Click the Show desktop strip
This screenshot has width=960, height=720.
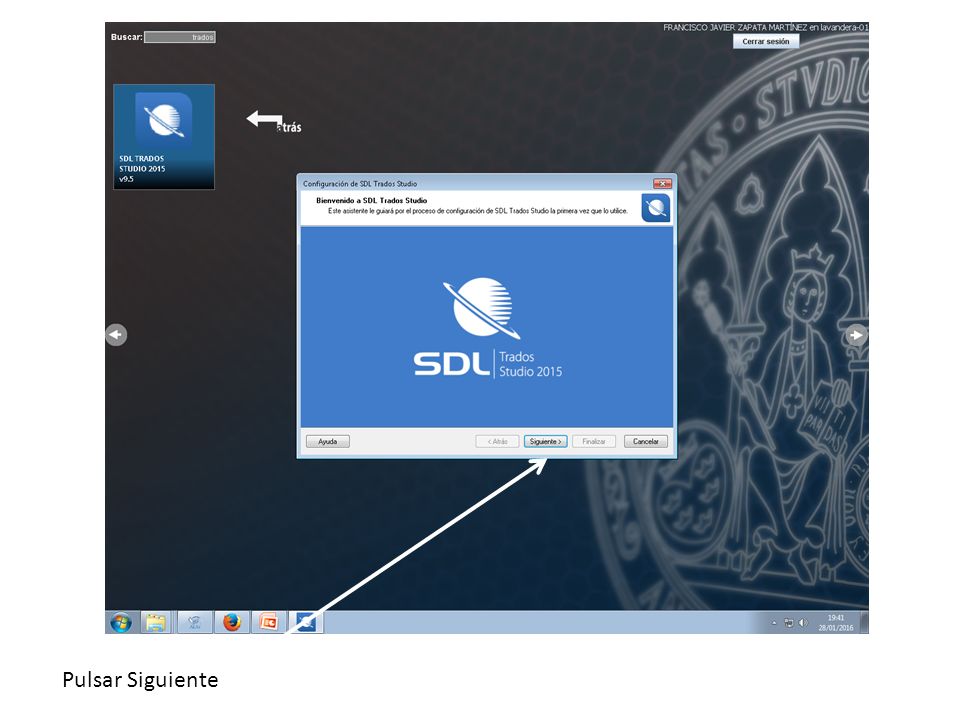(864, 623)
